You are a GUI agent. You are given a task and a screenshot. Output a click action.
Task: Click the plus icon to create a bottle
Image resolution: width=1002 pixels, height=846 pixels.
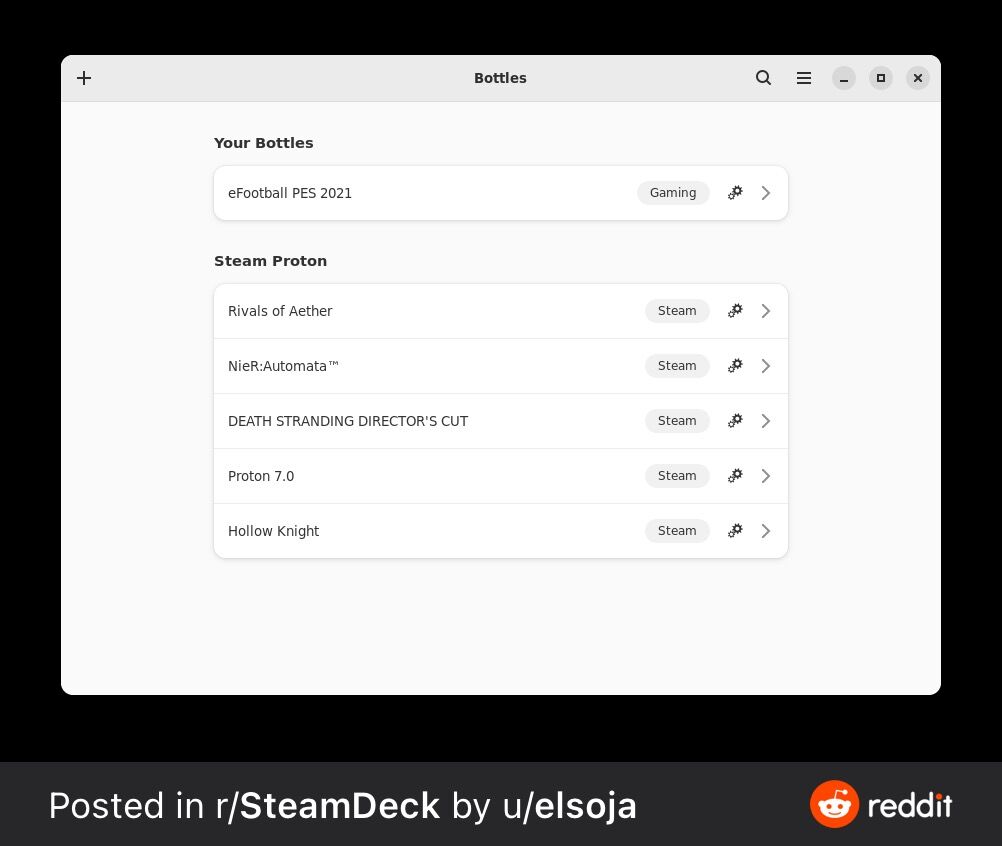pyautogui.click(x=84, y=78)
